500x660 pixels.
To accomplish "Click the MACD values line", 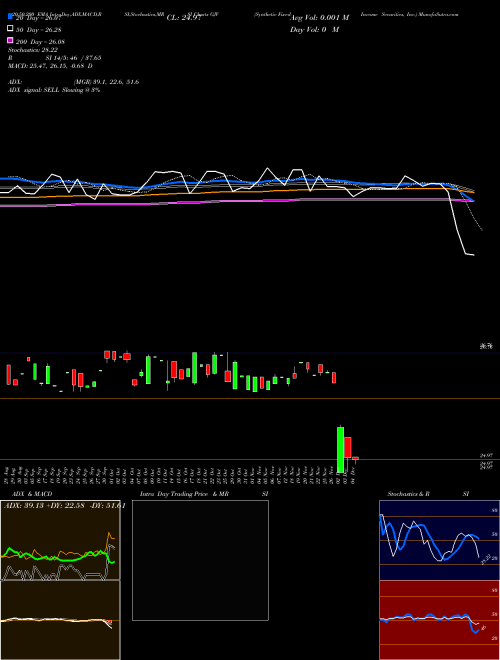I will click(x=51, y=66).
